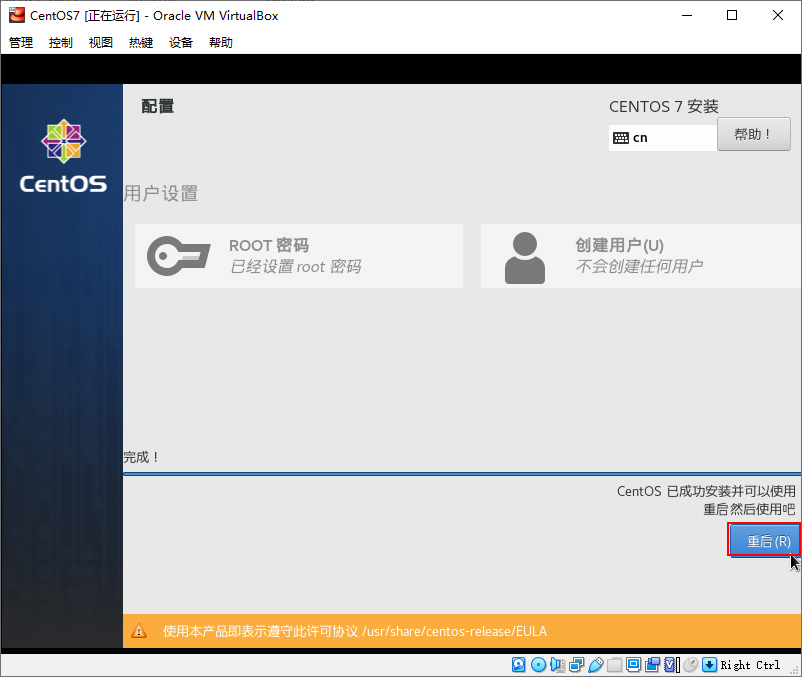Open the ROOT 密码 settings entry
This screenshot has height=678, width=802.
point(298,256)
